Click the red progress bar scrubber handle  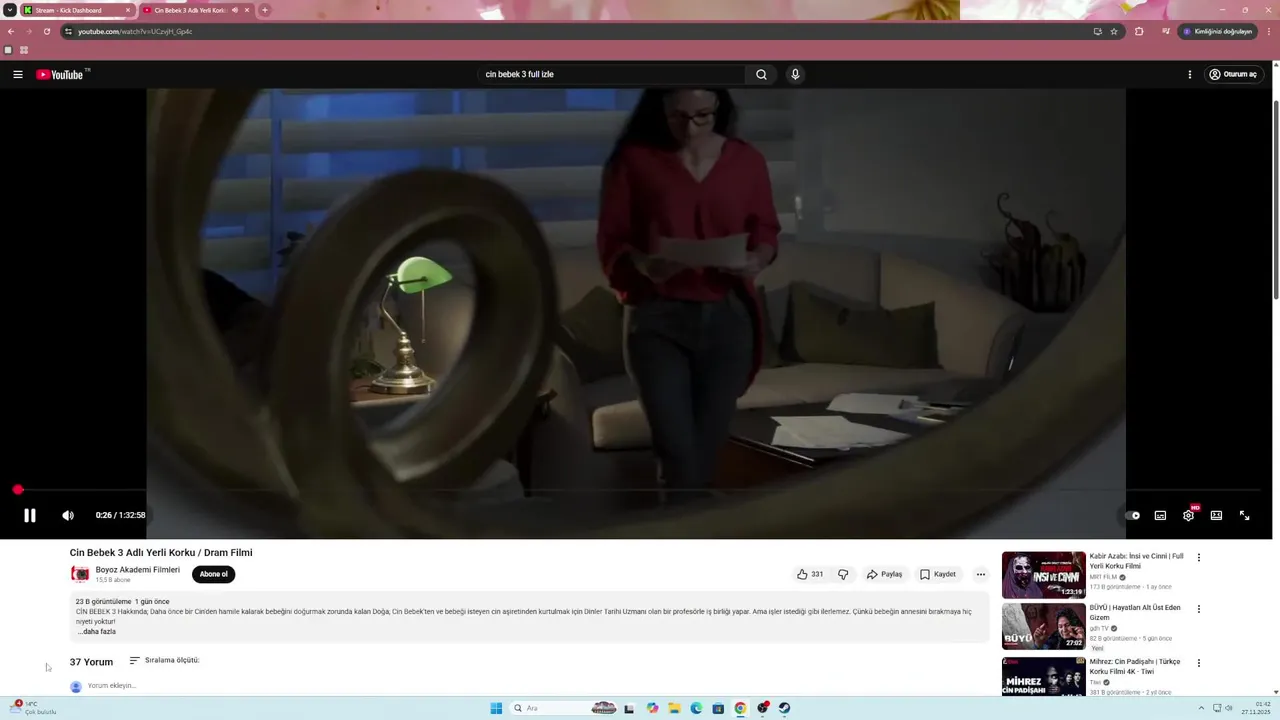(x=18, y=490)
